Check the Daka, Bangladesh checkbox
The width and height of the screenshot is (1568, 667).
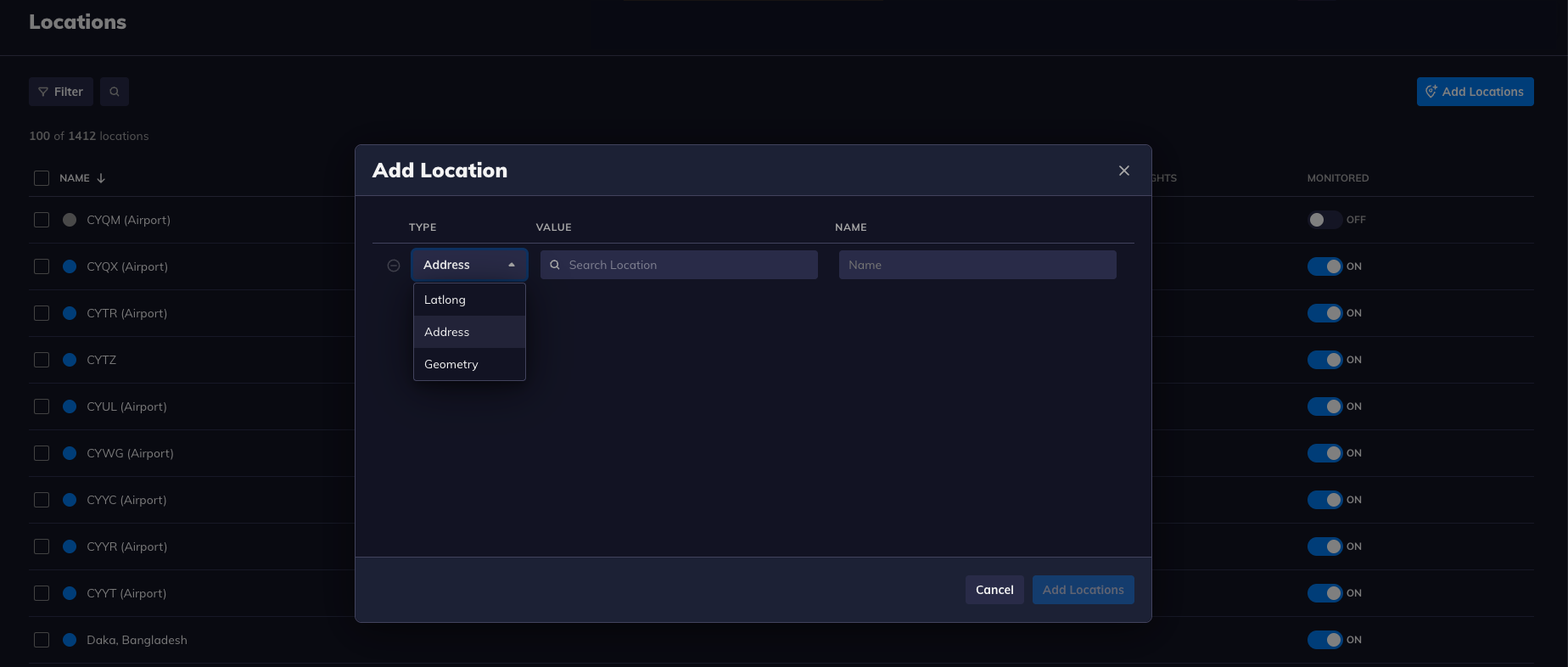[x=42, y=640]
